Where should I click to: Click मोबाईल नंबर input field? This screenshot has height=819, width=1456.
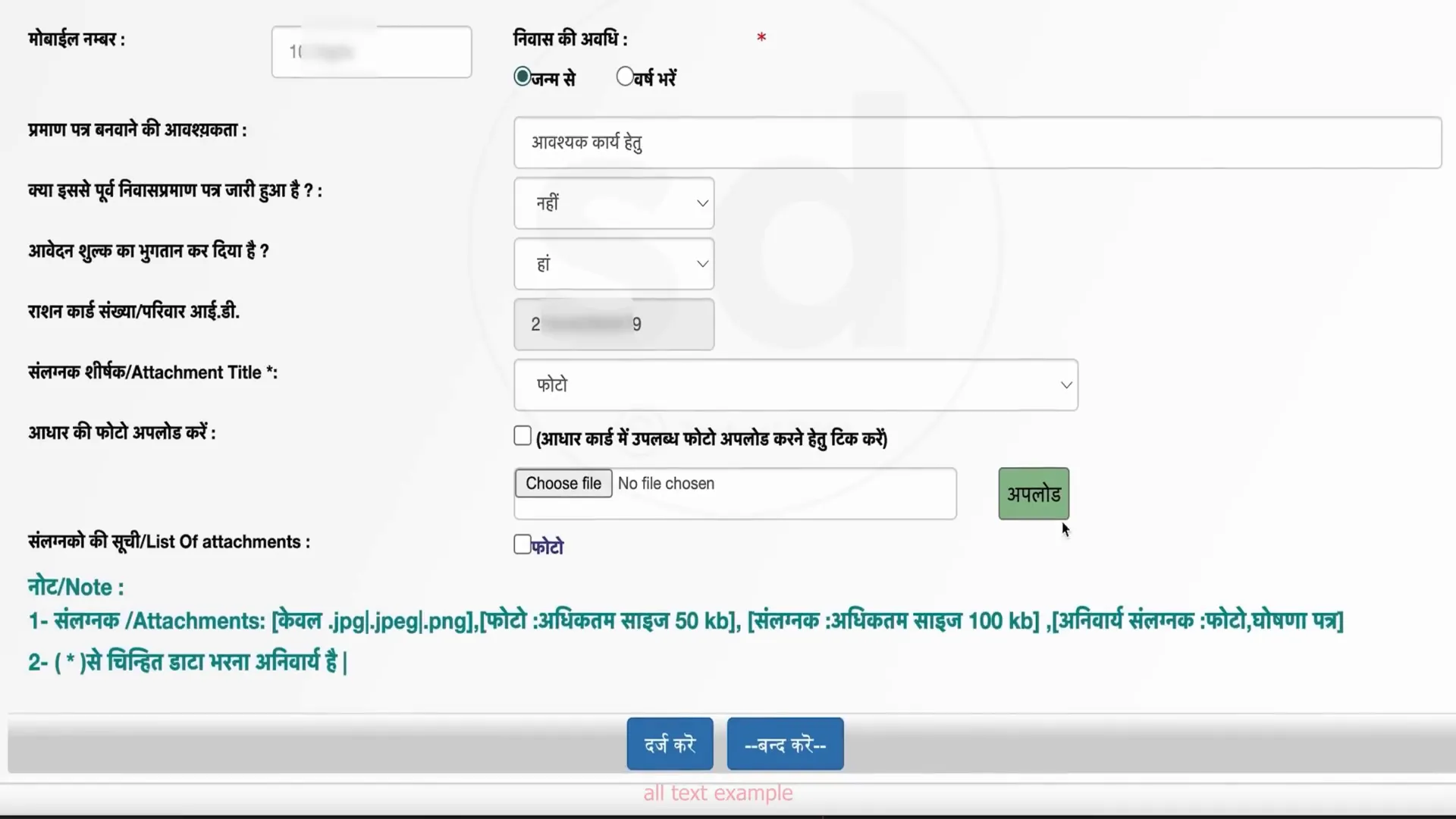[372, 51]
